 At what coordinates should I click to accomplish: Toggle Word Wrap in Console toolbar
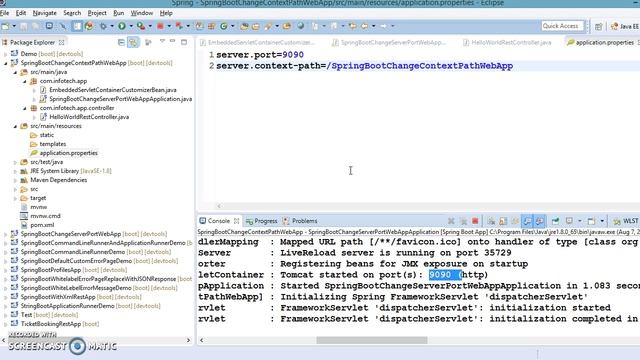point(515,221)
